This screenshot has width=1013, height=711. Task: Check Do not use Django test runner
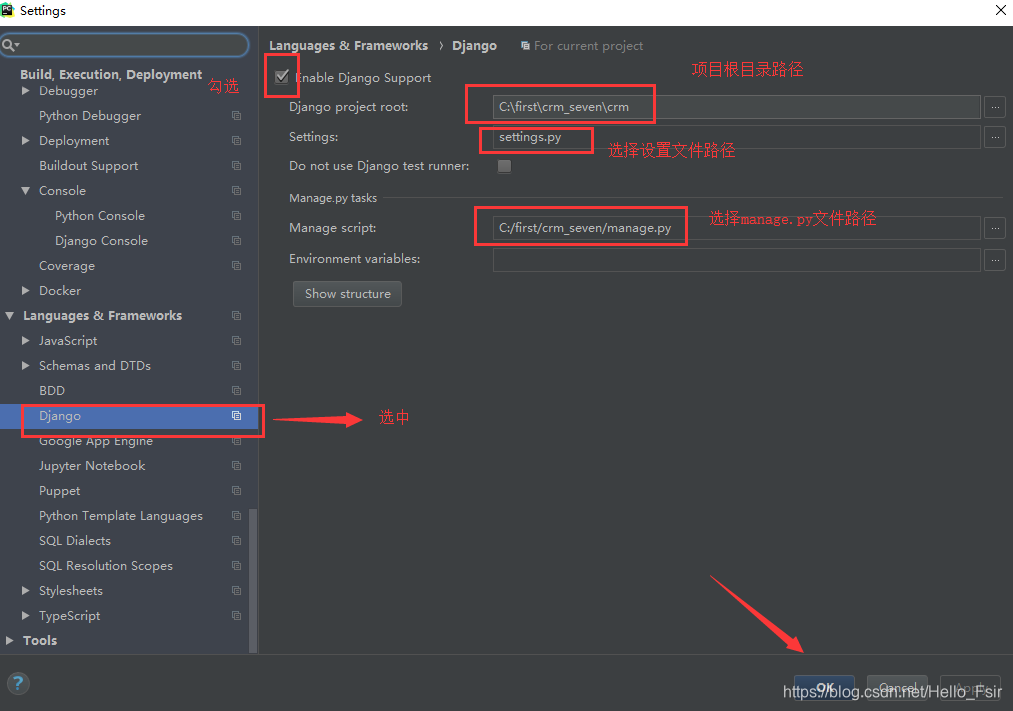[x=505, y=166]
